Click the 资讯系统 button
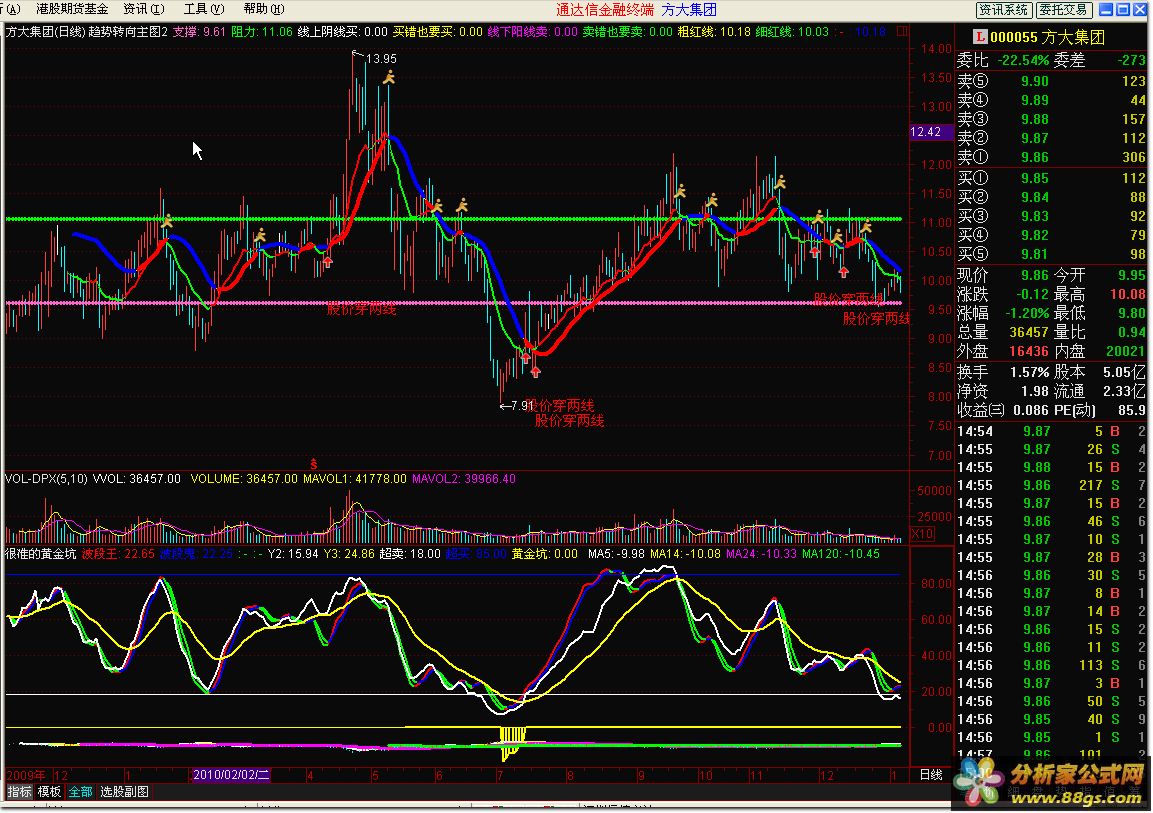Viewport: 1153px width, 813px height. [1003, 10]
